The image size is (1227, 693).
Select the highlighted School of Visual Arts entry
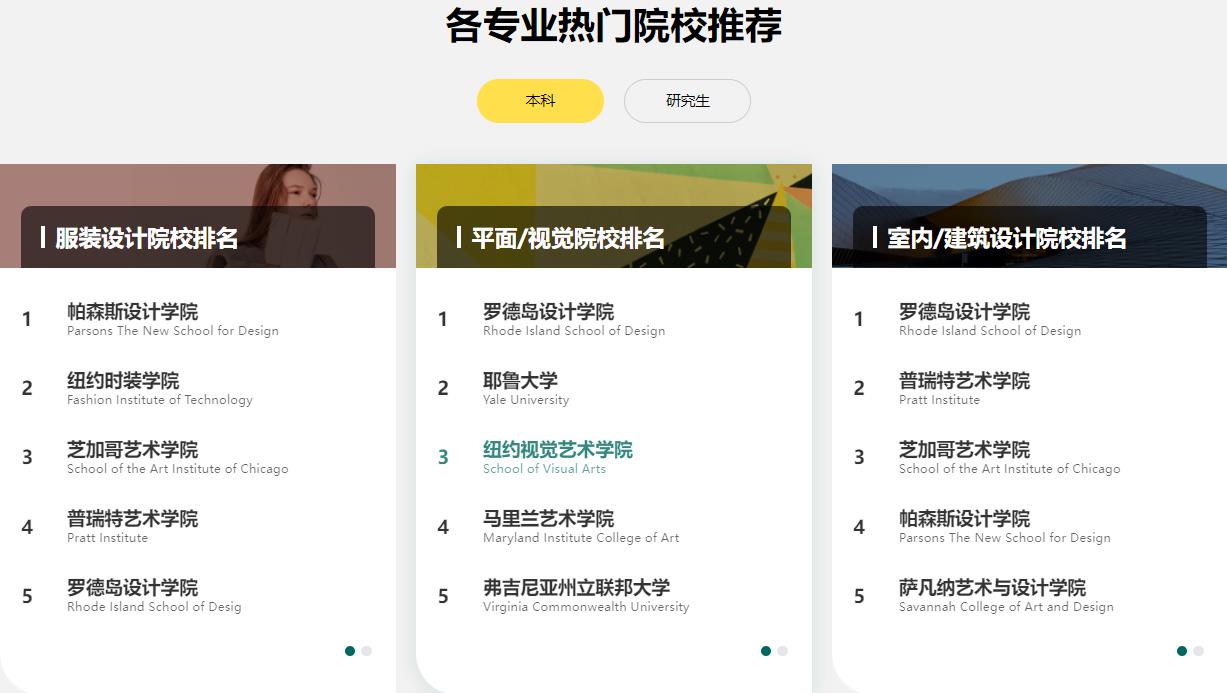click(x=558, y=456)
